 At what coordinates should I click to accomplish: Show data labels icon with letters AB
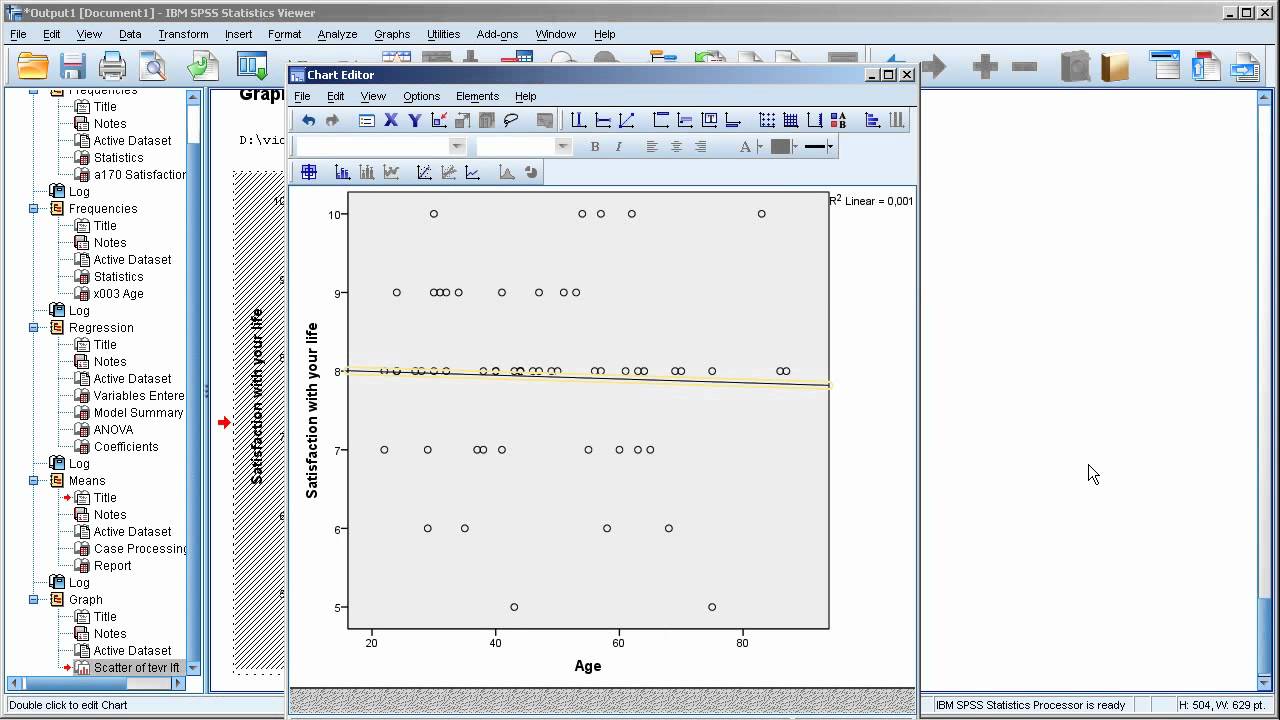pyautogui.click(x=838, y=120)
